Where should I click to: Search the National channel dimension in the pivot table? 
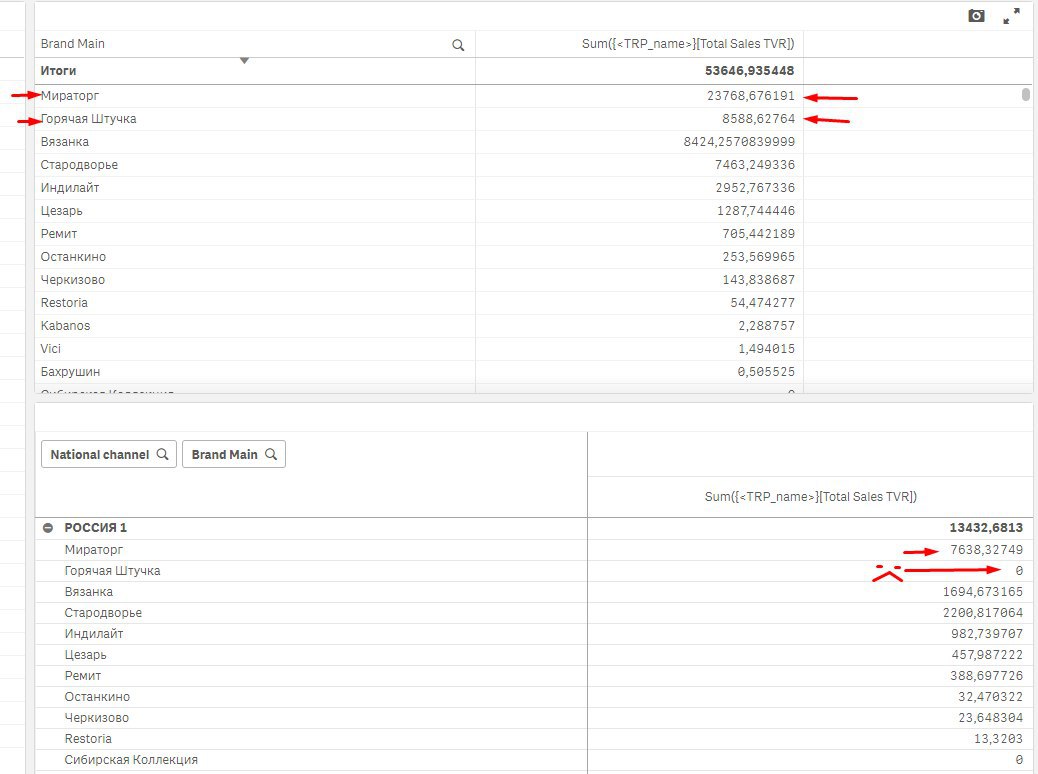[162, 454]
